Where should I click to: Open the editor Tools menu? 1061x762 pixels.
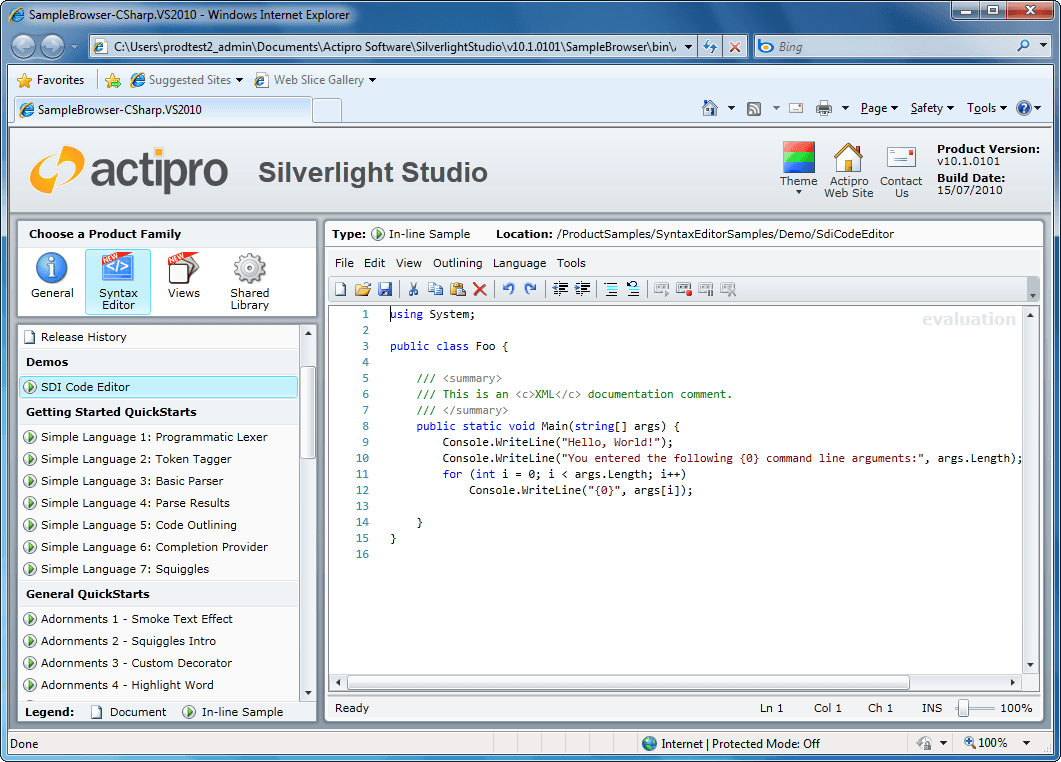coord(571,263)
